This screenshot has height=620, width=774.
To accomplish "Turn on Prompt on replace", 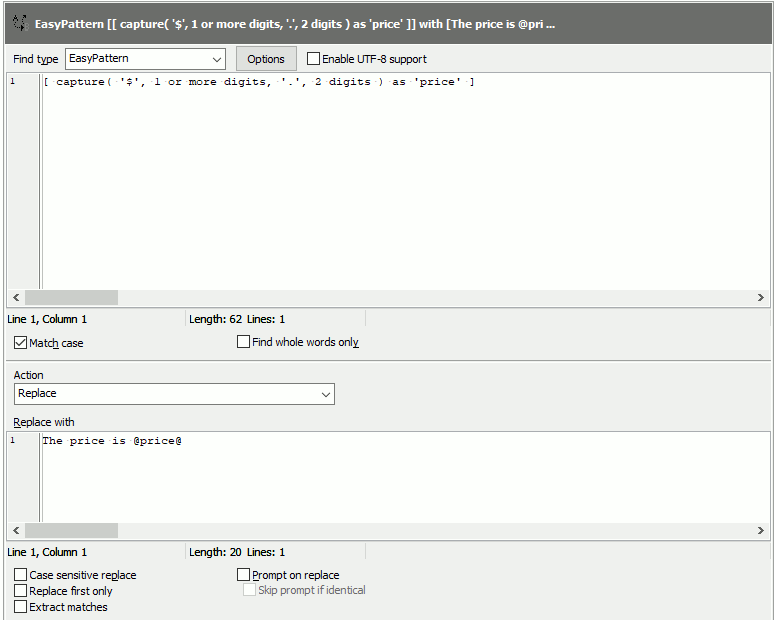I will [x=244, y=575].
